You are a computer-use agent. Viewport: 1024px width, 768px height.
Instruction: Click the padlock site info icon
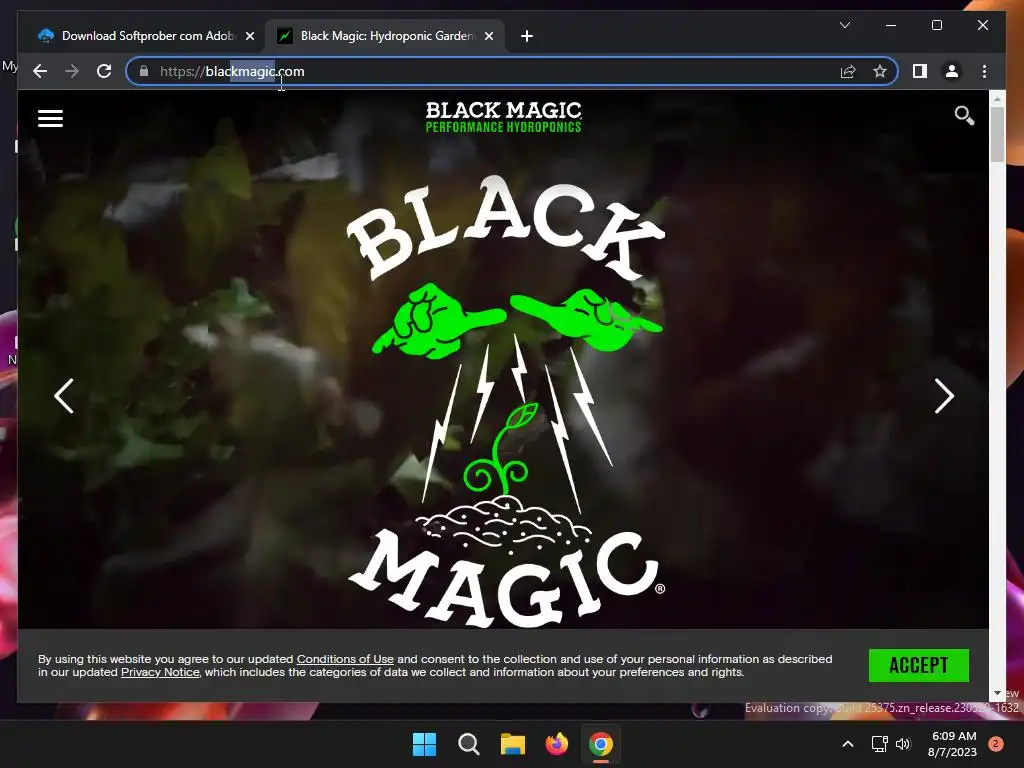pyautogui.click(x=144, y=71)
